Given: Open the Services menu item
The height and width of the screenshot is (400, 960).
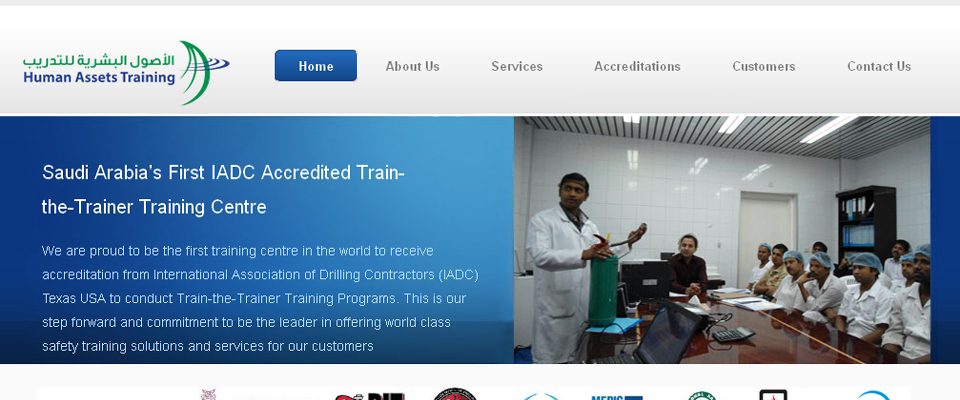Looking at the screenshot, I should point(517,66).
